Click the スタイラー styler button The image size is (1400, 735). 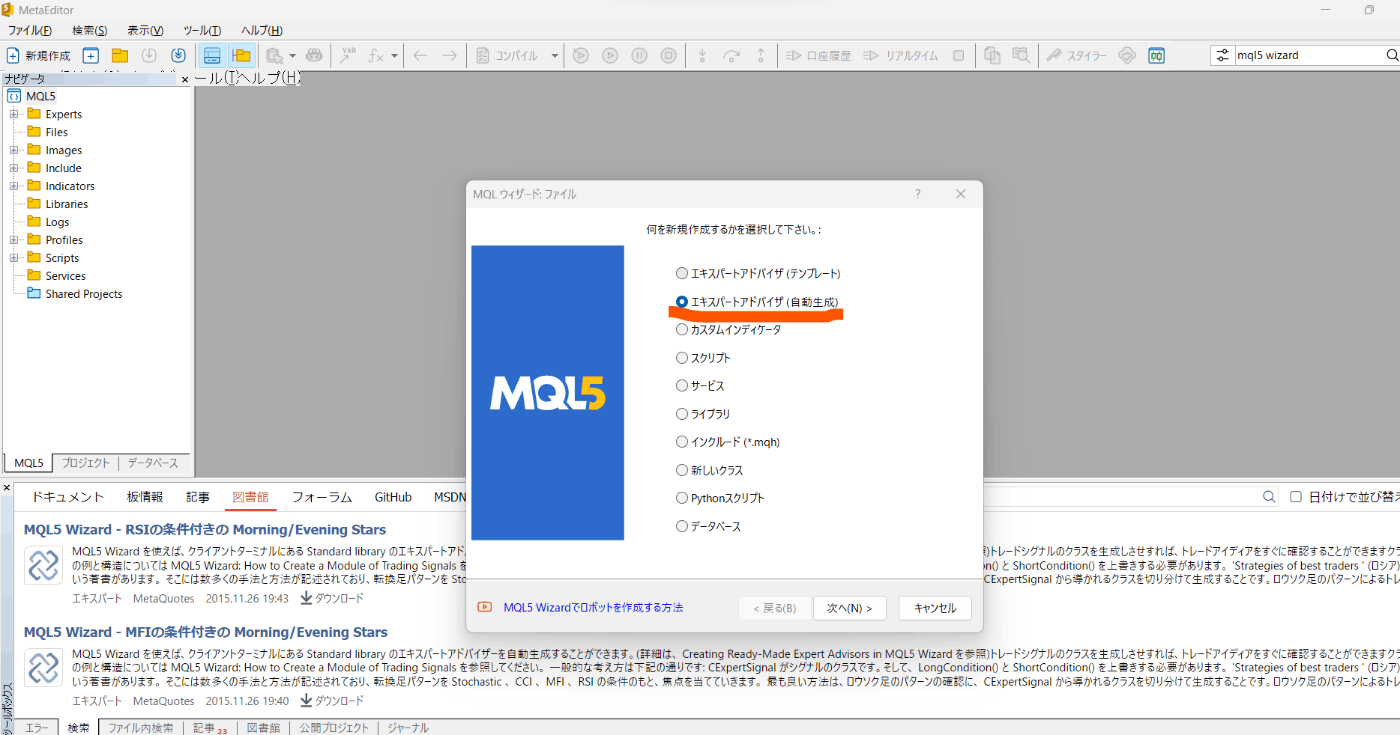1076,56
